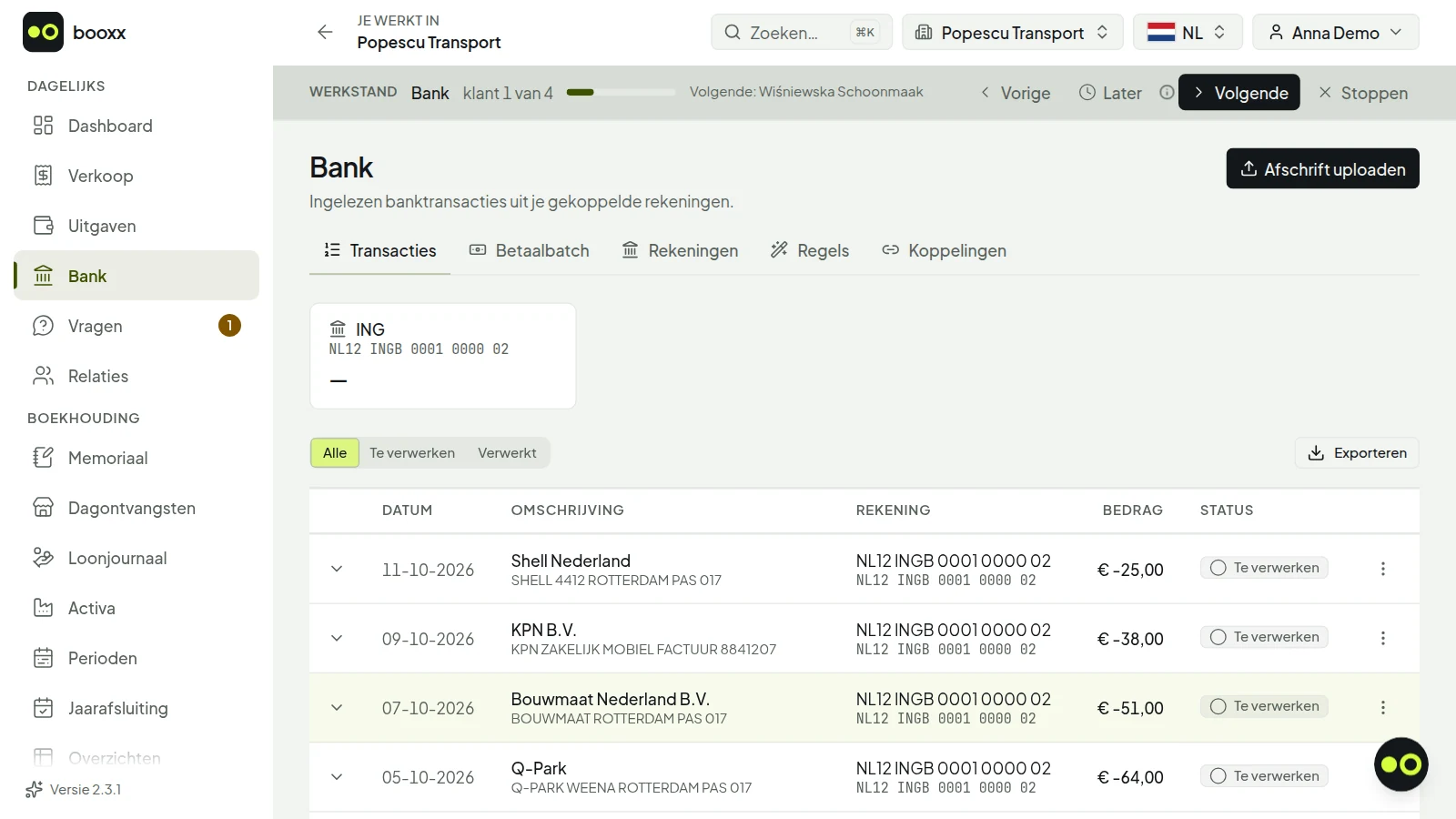
Task: Expand the Q-Park transaction row
Action: 337,776
